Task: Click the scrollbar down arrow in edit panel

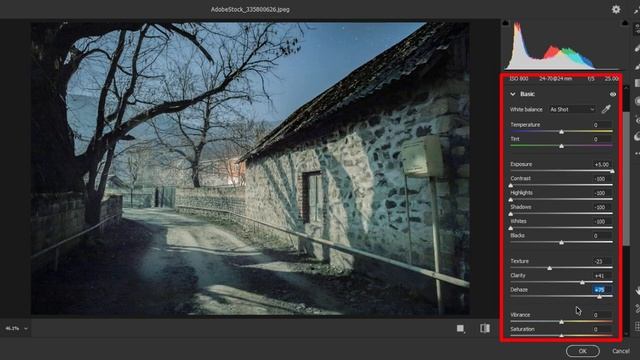Action: 627,334
